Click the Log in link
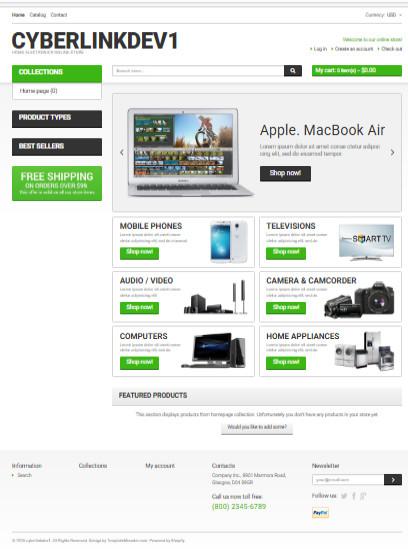The height and width of the screenshot is (549, 408). click(320, 49)
